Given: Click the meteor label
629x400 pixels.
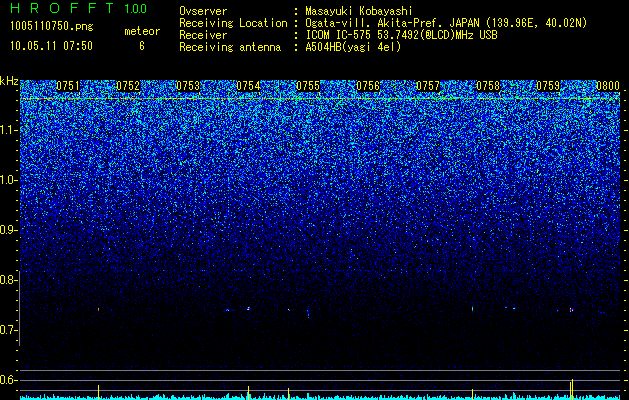Looking at the screenshot, I should pos(142,31).
